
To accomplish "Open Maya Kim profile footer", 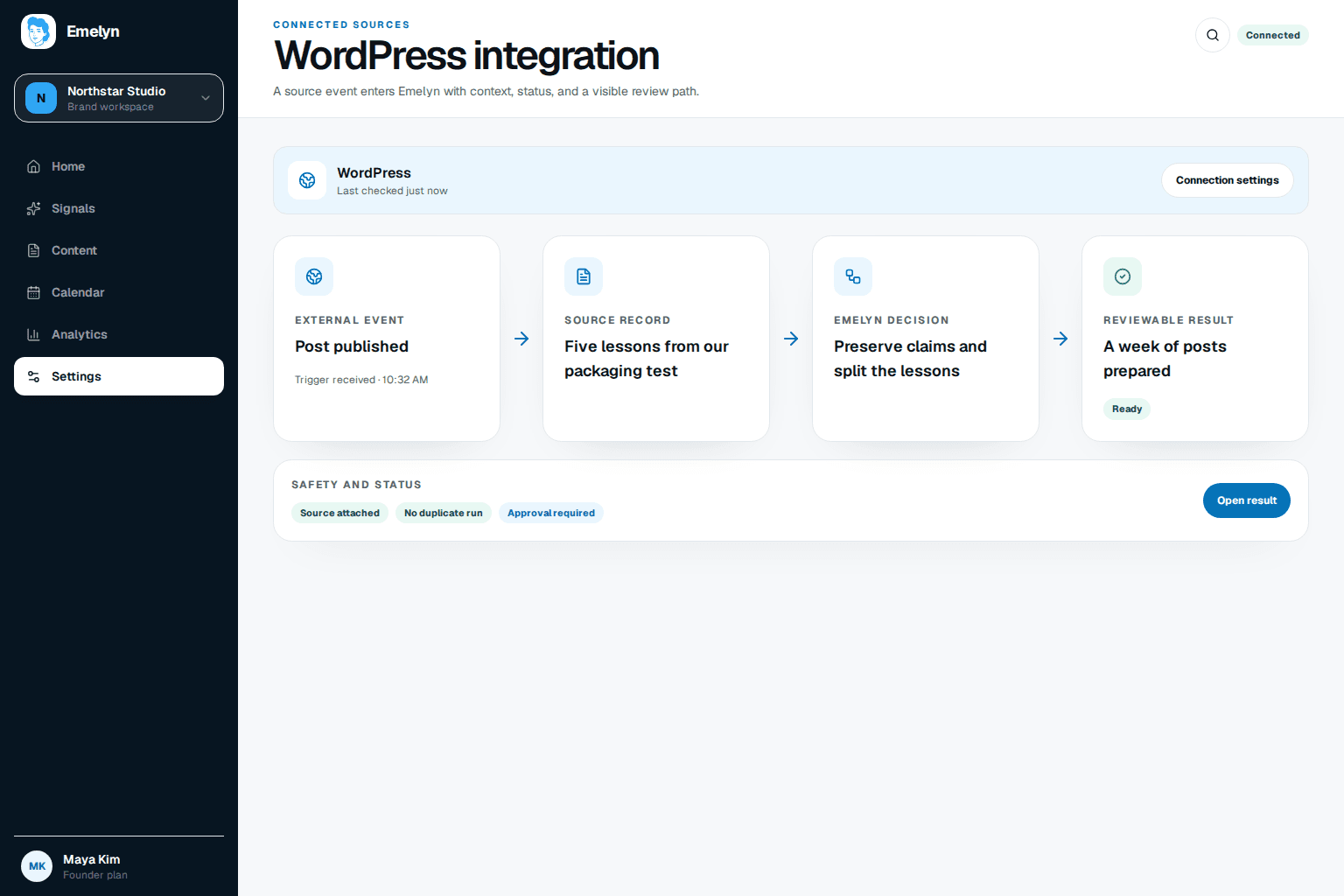I will 119,866.
